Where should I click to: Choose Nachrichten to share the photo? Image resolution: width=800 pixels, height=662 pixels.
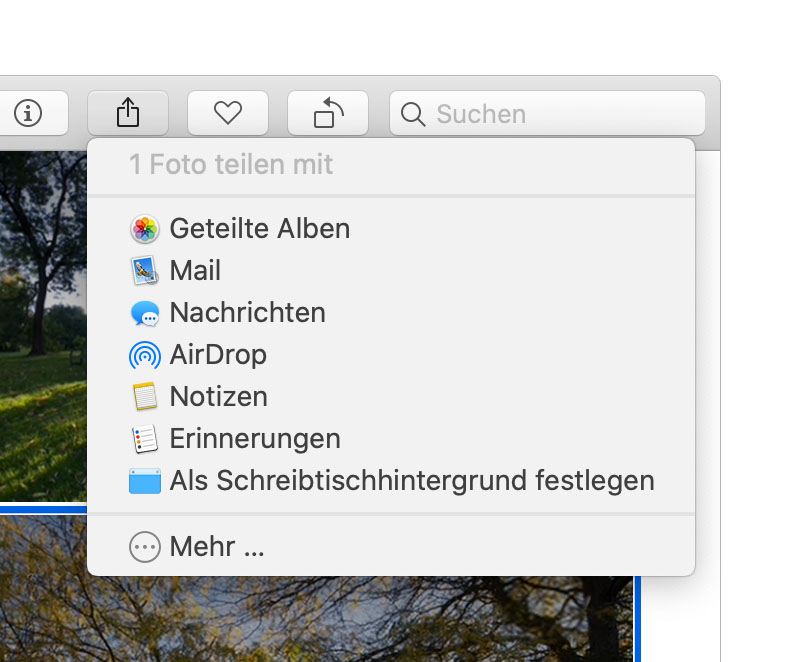(248, 313)
